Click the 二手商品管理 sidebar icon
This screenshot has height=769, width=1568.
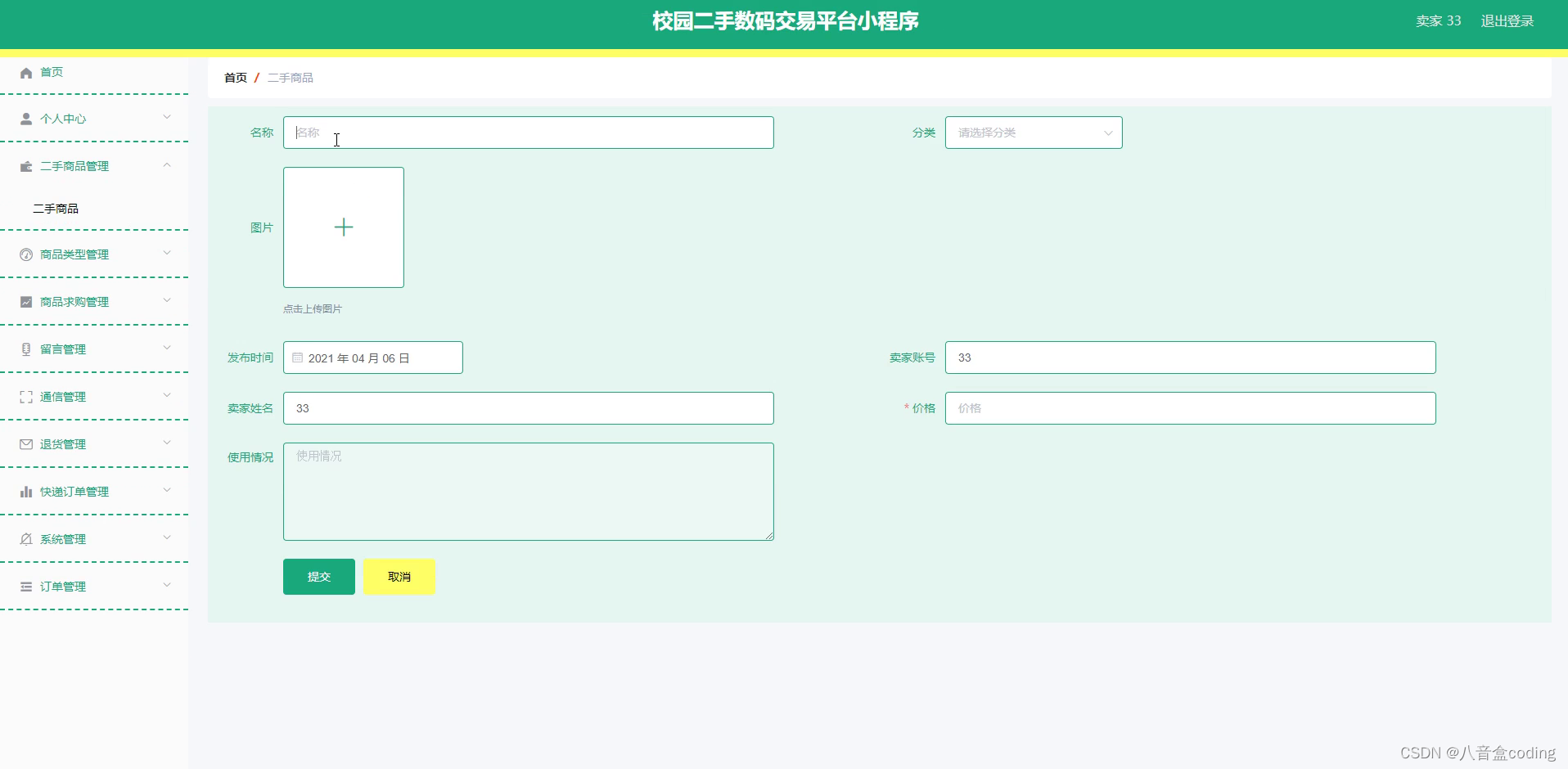click(26, 166)
